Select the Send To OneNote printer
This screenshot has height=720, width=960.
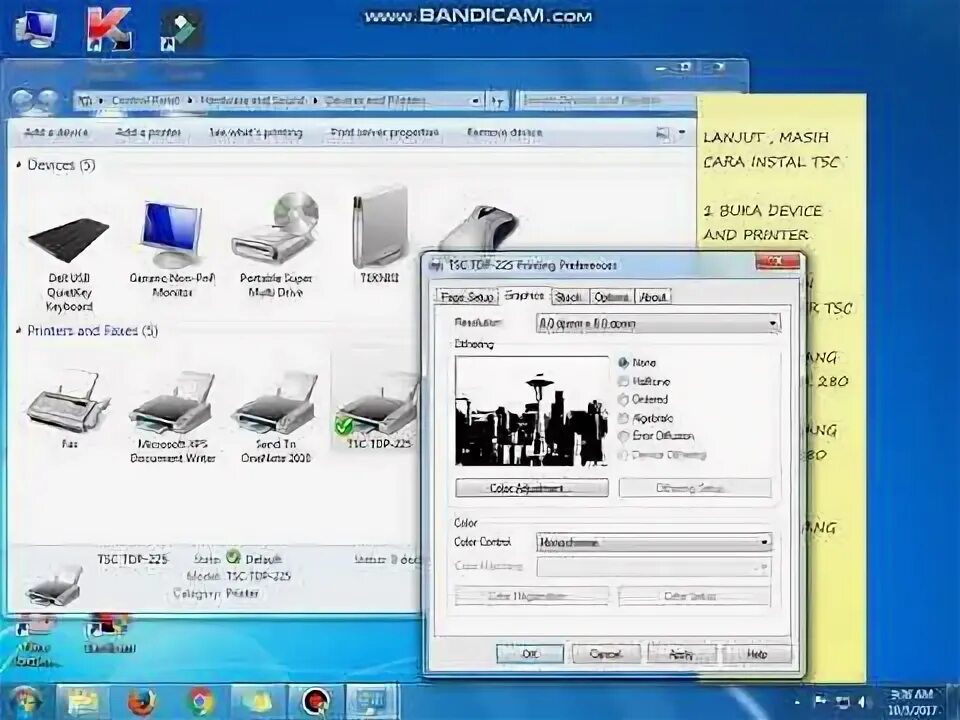tap(276, 418)
